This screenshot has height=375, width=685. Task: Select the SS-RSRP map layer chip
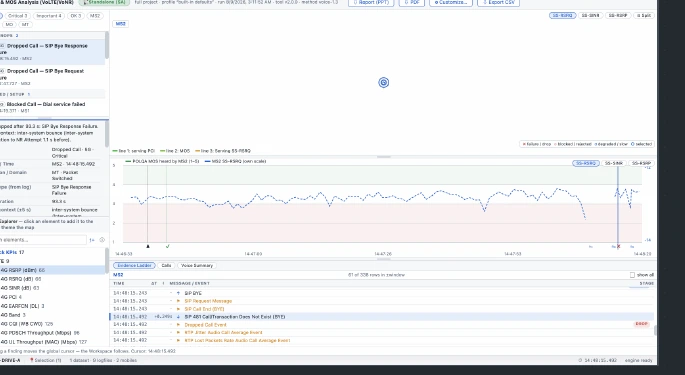click(x=618, y=15)
